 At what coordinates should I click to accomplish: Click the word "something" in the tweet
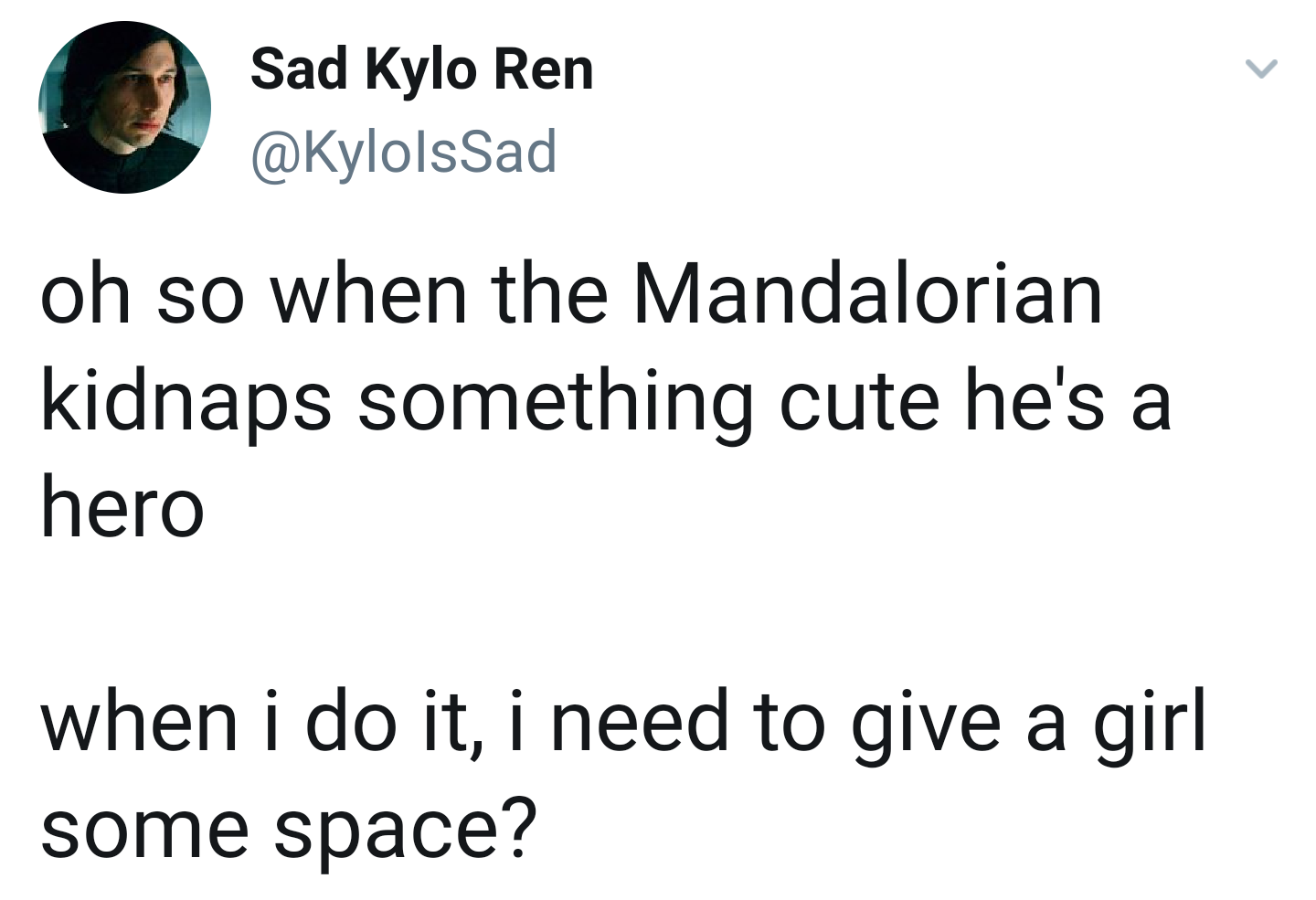[x=556, y=403]
